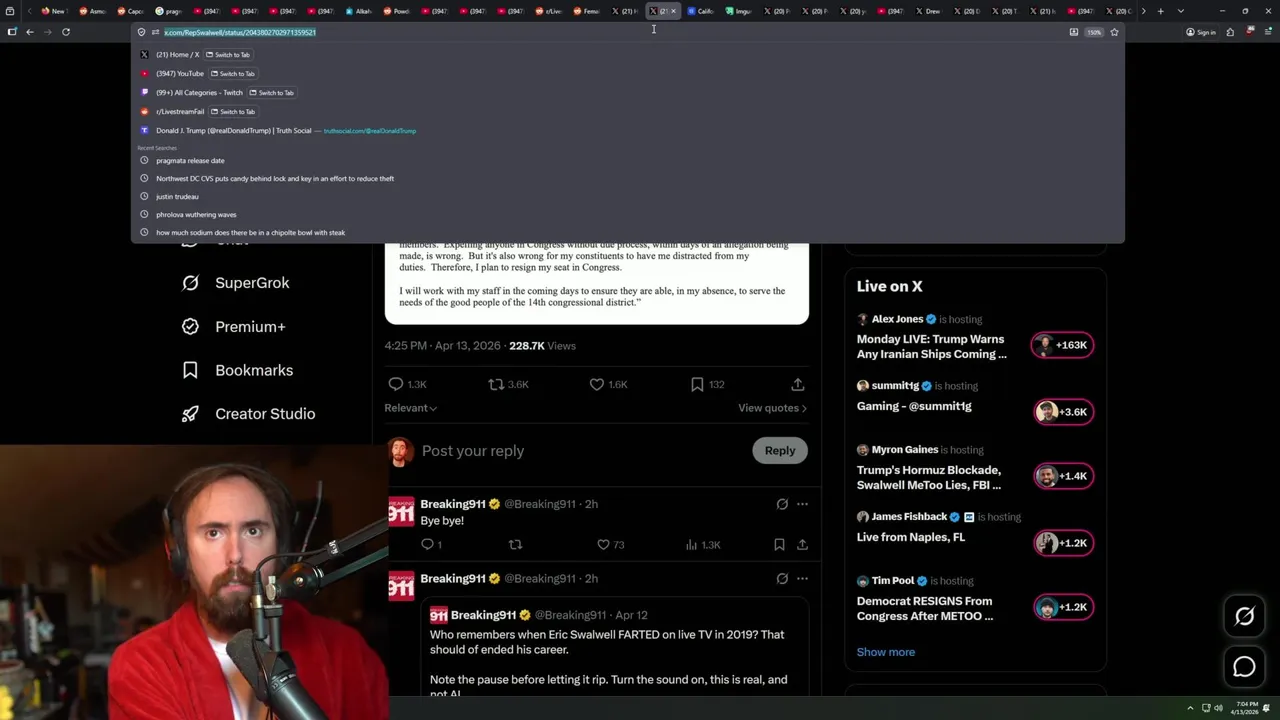This screenshot has width=1280, height=720.
Task: Bookmark the post showing 132 bookmarks
Action: [706, 384]
